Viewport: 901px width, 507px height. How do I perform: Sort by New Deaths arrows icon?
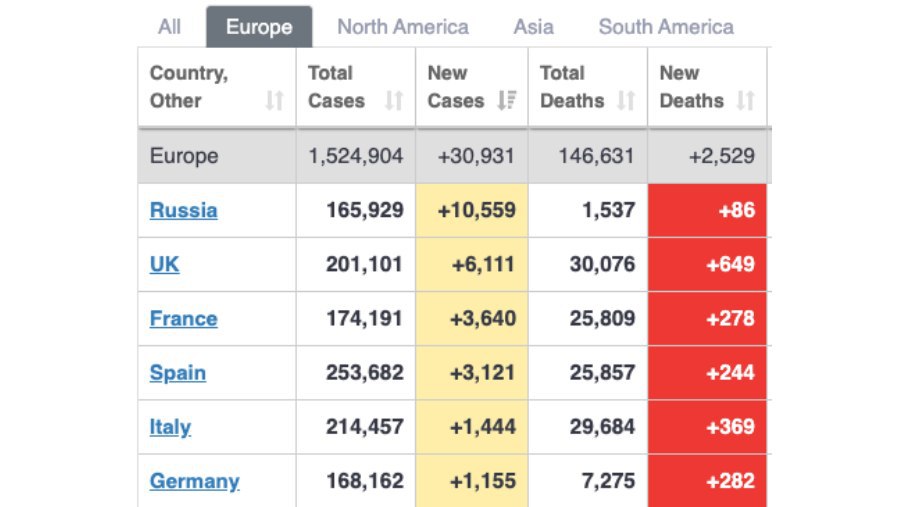[745, 101]
